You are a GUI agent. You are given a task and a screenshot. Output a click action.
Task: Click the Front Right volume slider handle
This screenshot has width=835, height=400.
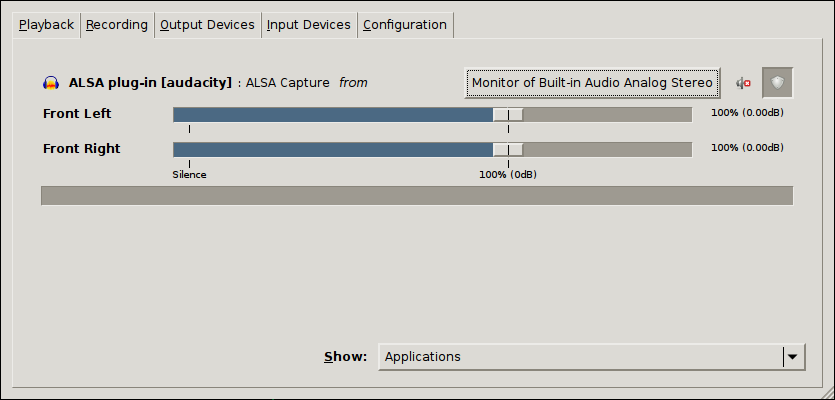[508, 150]
